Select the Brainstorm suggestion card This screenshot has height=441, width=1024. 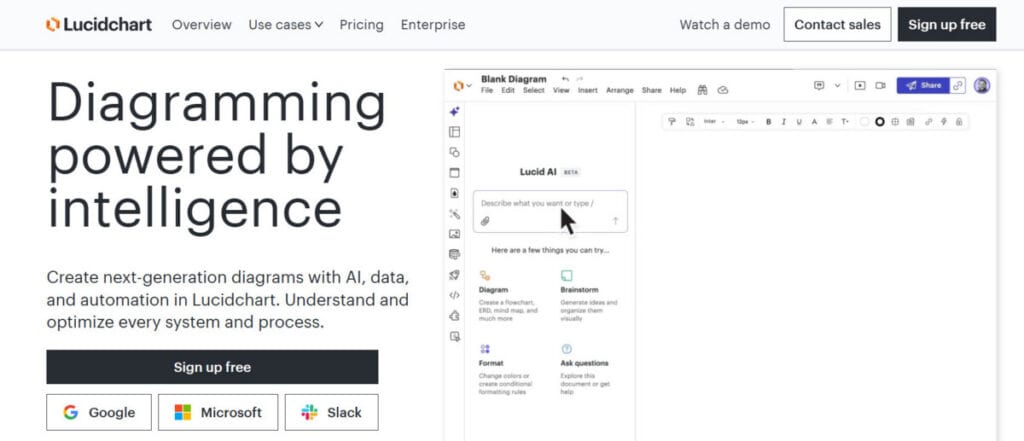(589, 295)
